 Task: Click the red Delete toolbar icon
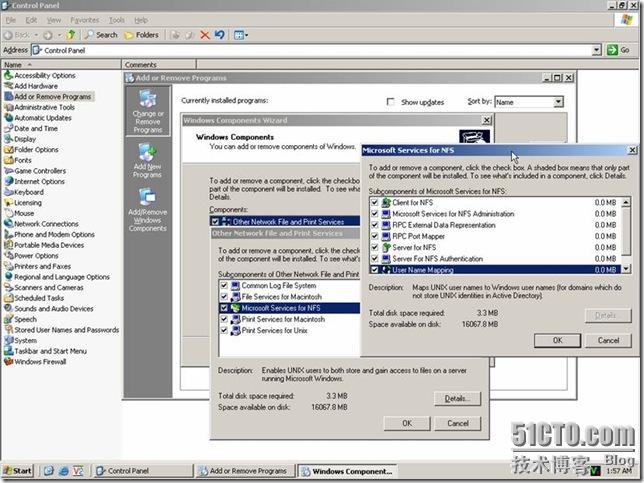coord(205,35)
